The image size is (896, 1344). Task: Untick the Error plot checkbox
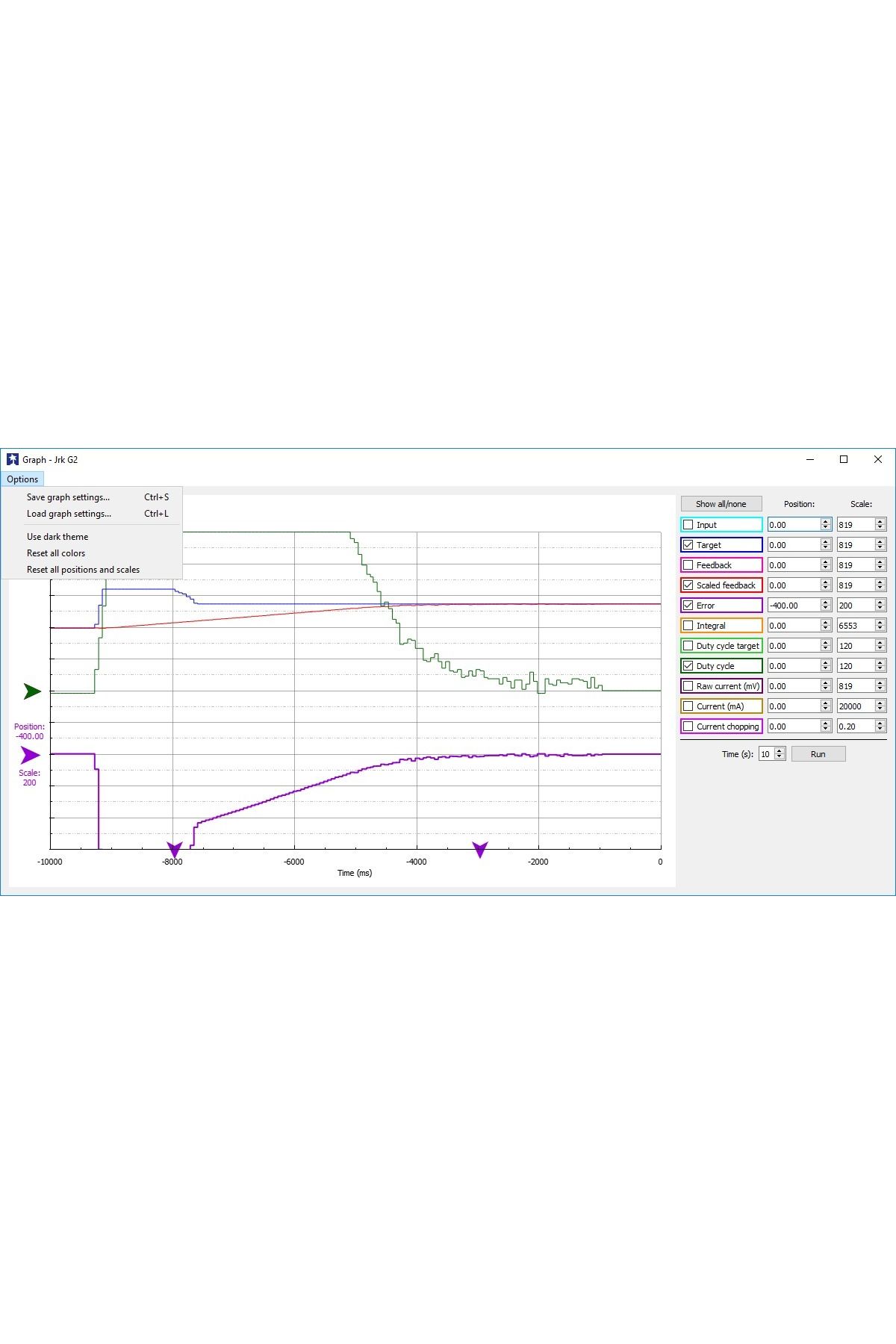[688, 606]
